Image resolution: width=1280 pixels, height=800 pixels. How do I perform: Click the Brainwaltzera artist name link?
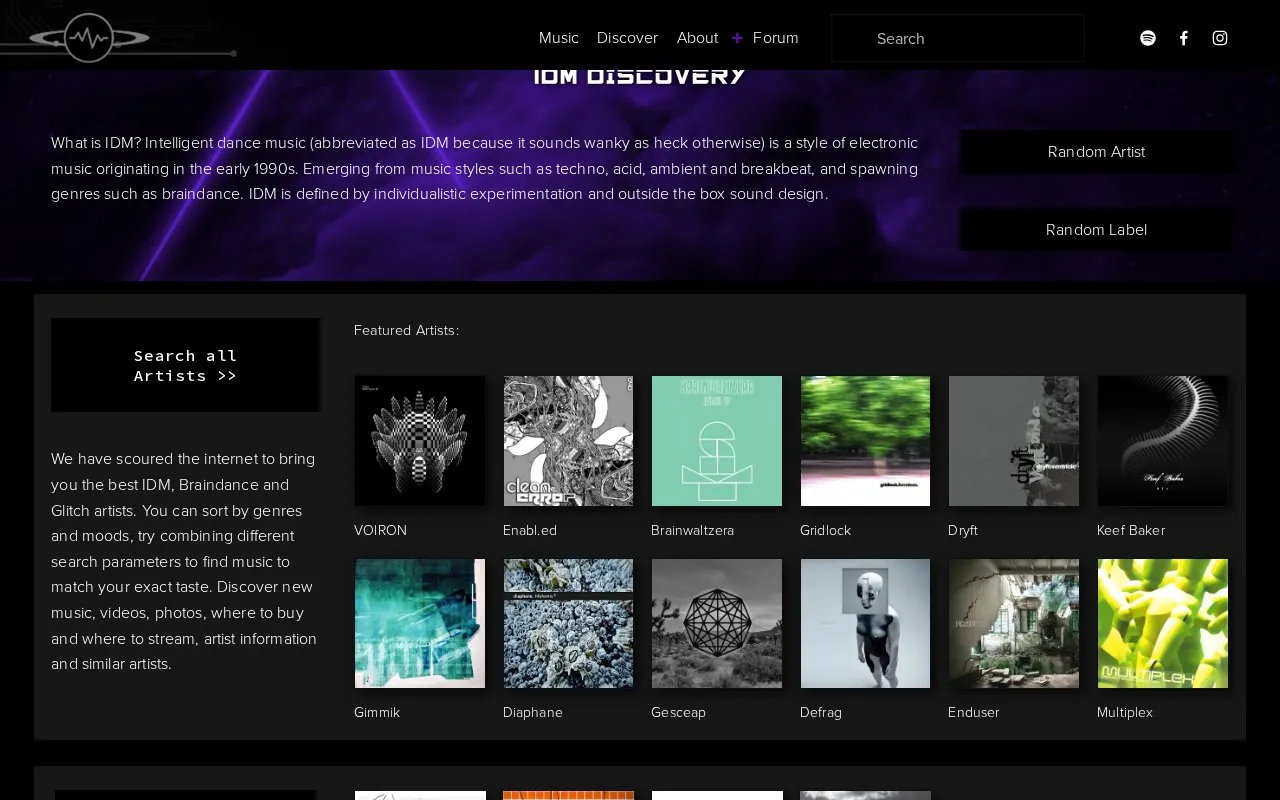coord(692,530)
